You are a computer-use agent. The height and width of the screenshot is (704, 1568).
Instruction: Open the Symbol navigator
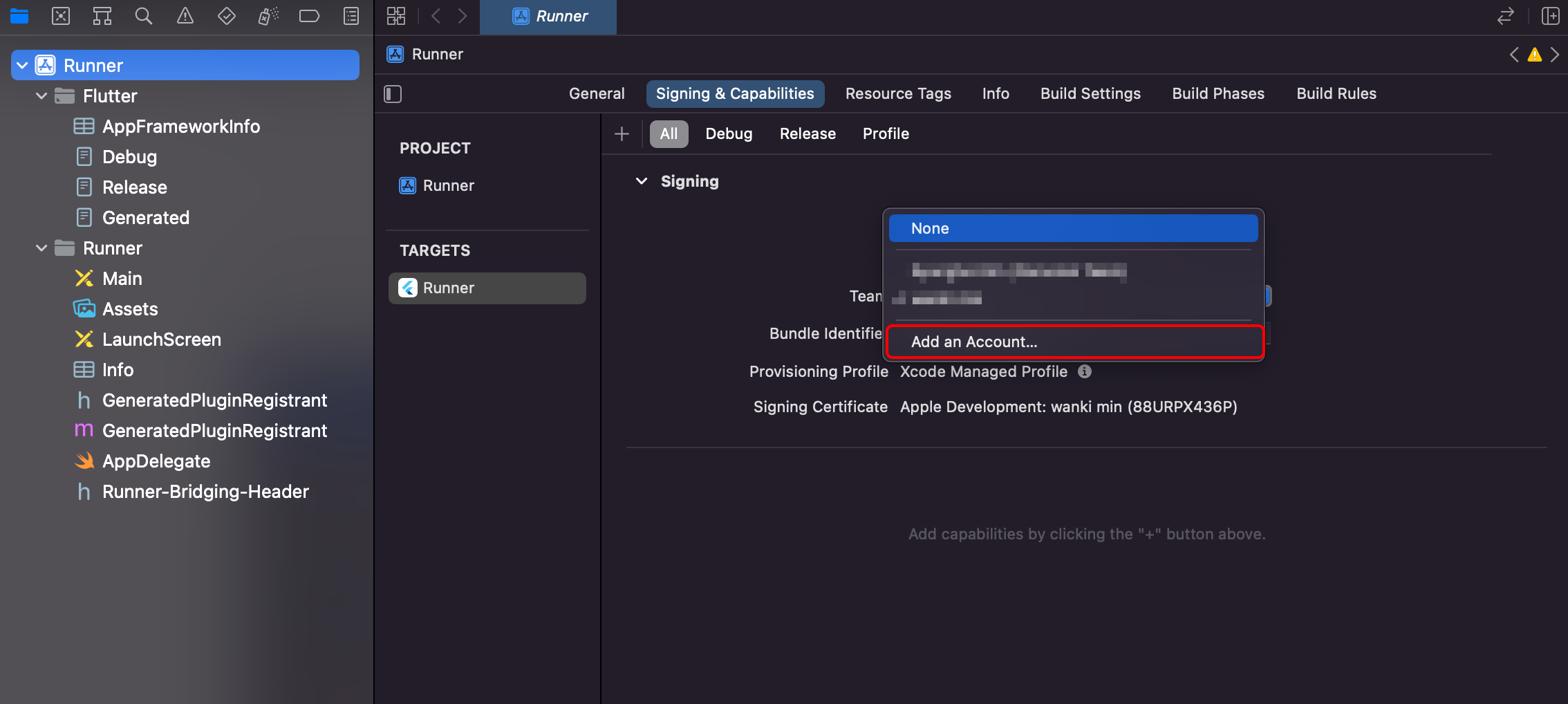(x=102, y=16)
